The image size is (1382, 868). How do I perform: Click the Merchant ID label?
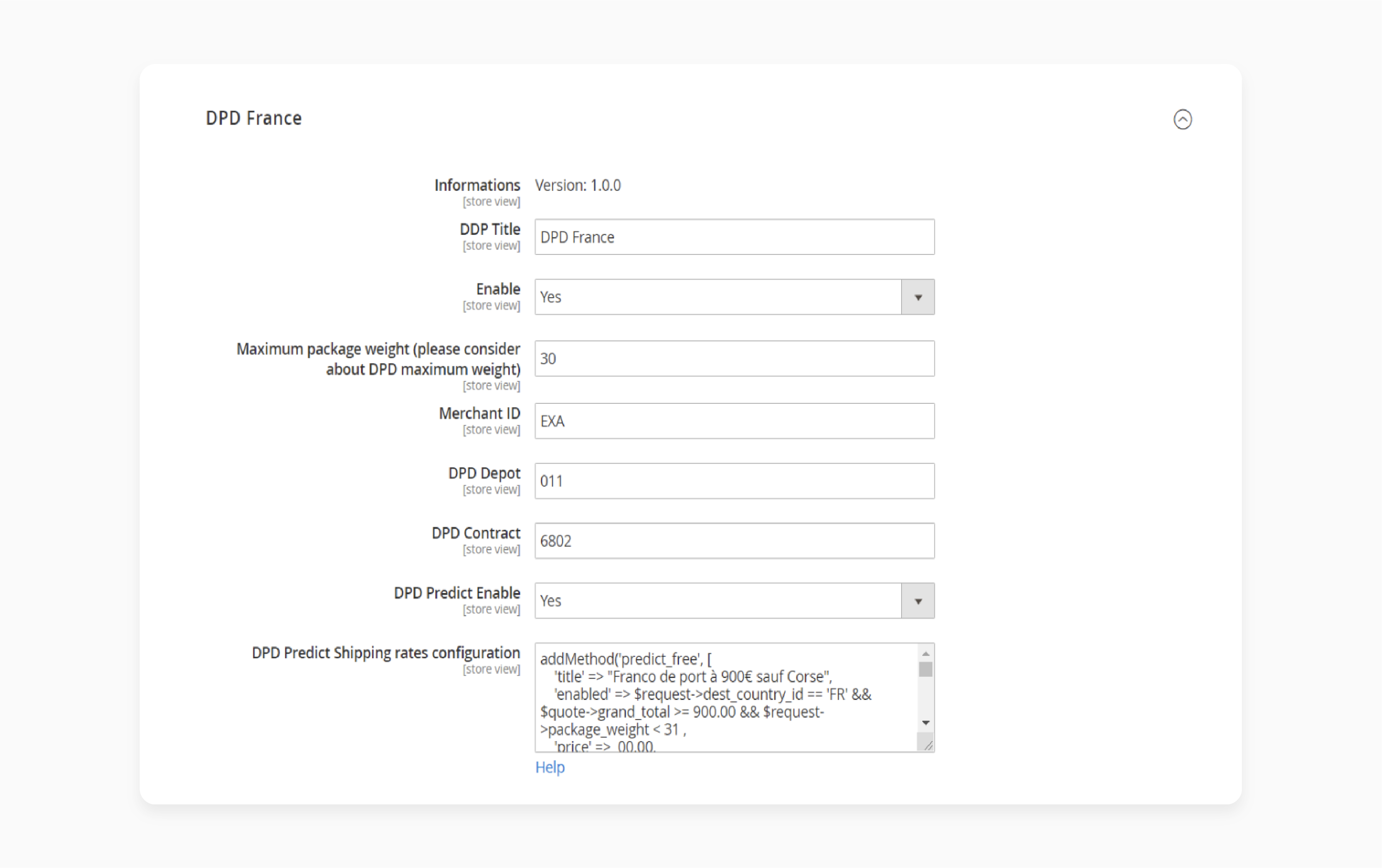[x=479, y=413]
